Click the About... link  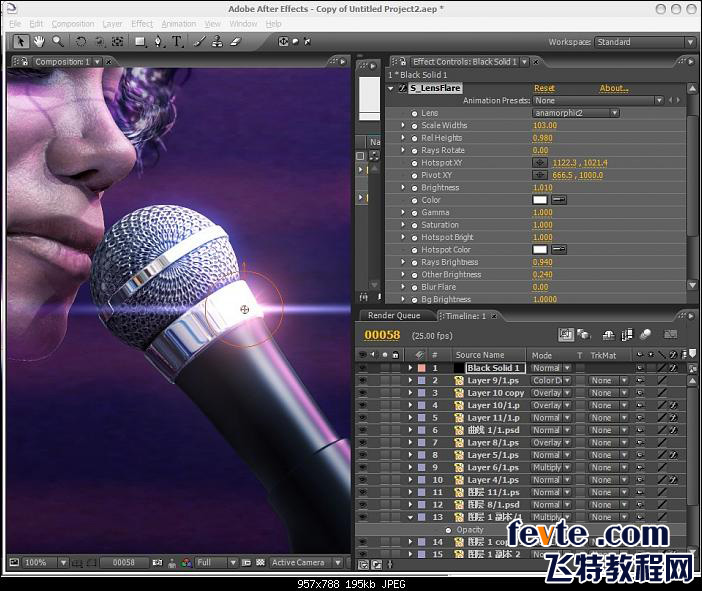(x=614, y=88)
